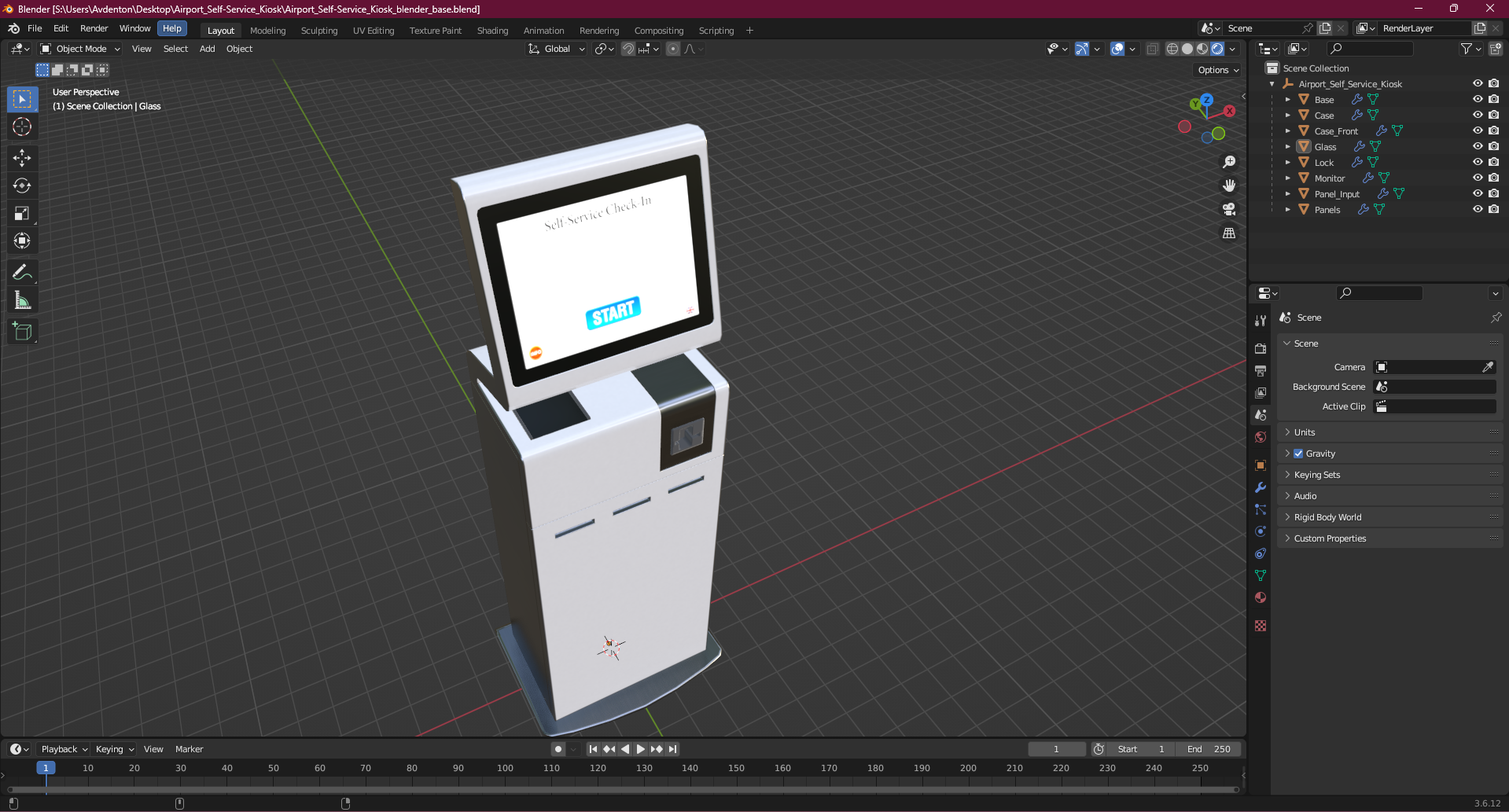Disable rendering for the Lock object

tap(1493, 162)
